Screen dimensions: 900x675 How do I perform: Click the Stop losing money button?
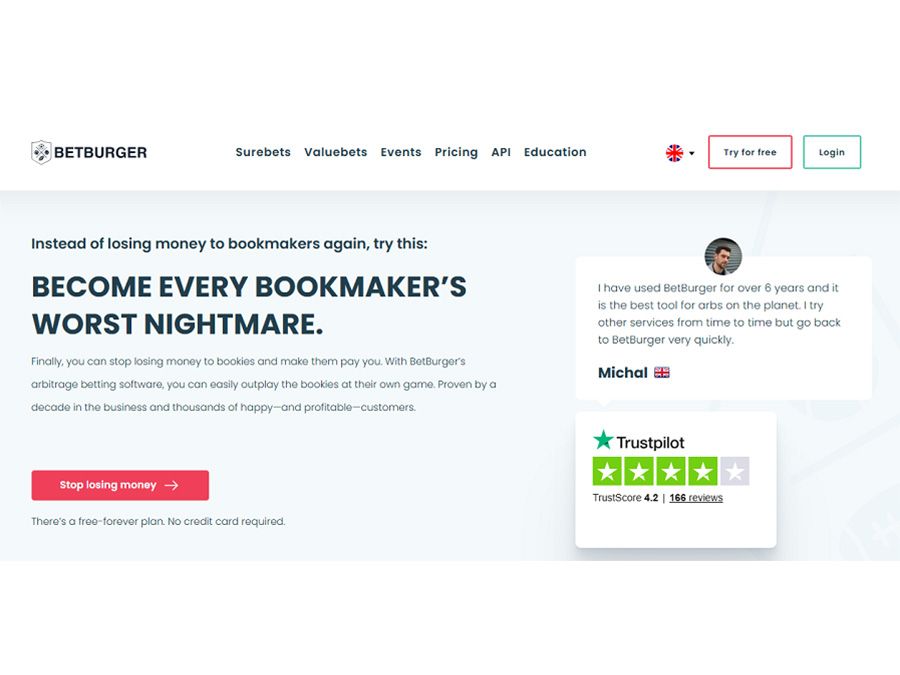120,486
